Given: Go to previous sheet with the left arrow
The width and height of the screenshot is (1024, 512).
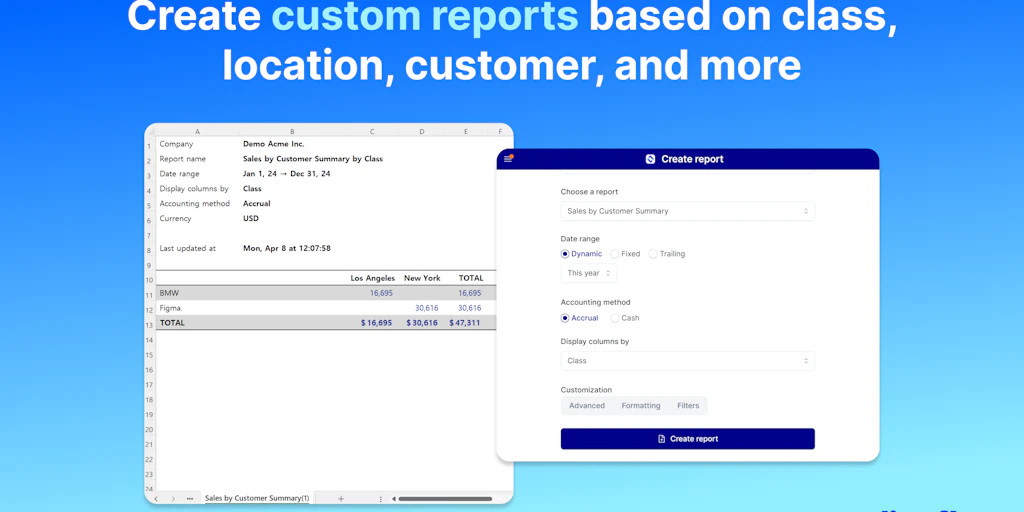Looking at the screenshot, I should [156, 498].
